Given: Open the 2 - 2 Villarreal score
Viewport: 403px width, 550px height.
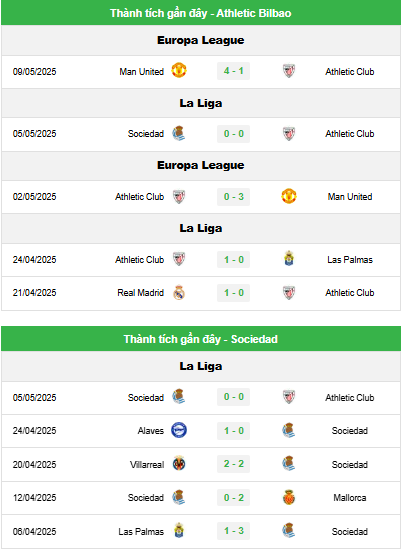Looking at the screenshot, I should click(x=234, y=464).
